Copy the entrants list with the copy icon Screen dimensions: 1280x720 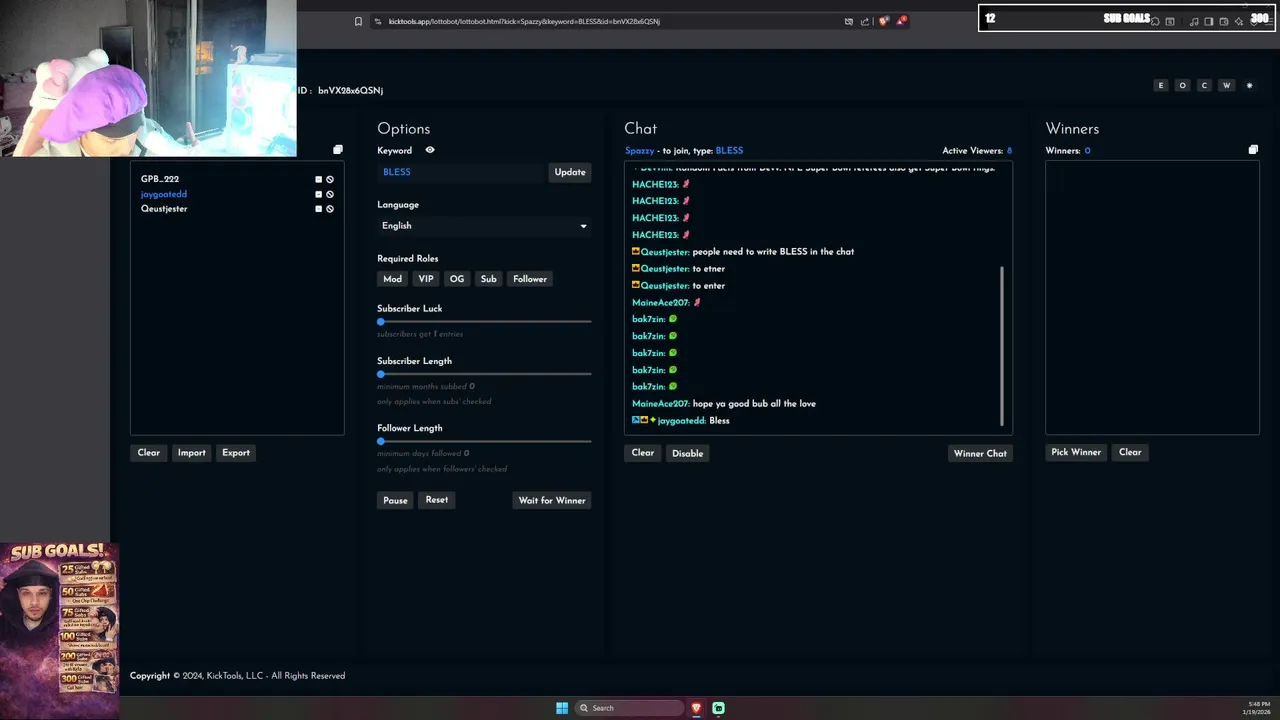338,150
